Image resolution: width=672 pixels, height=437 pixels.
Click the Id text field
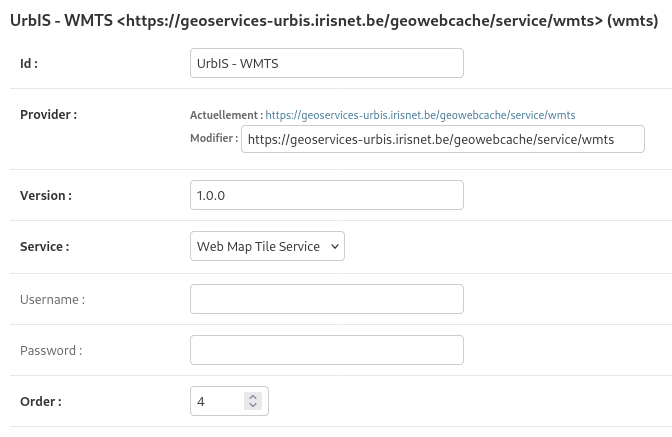[326, 63]
